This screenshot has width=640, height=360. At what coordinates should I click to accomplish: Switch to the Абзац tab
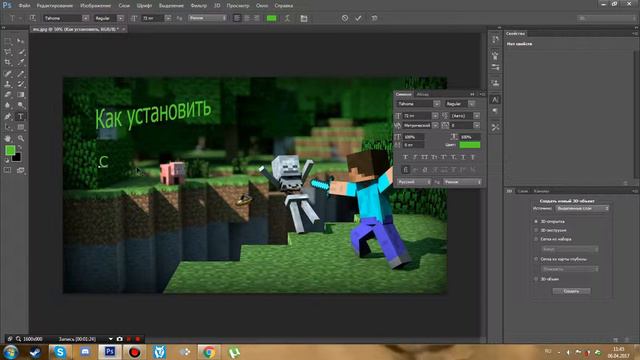[422, 94]
